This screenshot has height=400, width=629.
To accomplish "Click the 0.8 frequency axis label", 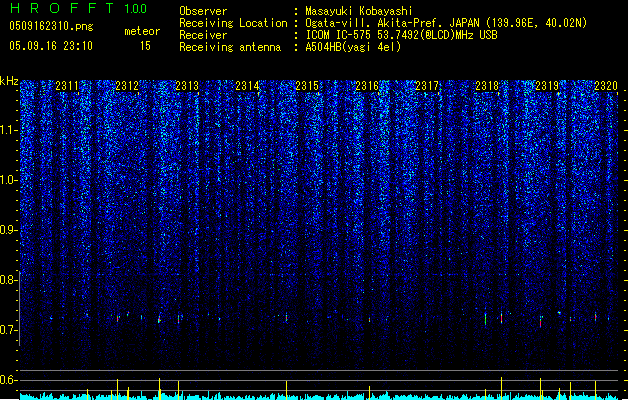I will (x=8, y=280).
